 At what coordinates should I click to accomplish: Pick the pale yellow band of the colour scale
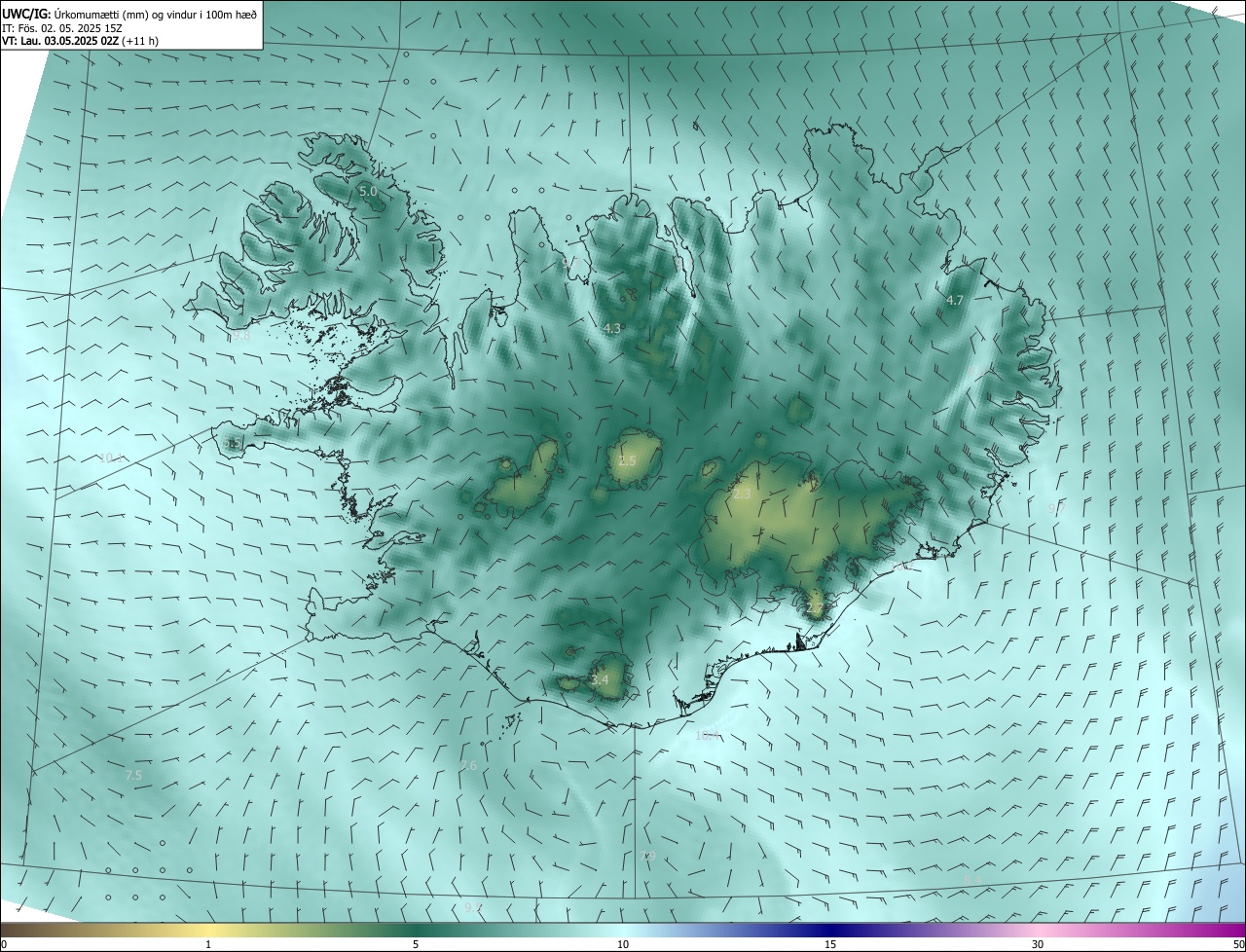coord(209,931)
